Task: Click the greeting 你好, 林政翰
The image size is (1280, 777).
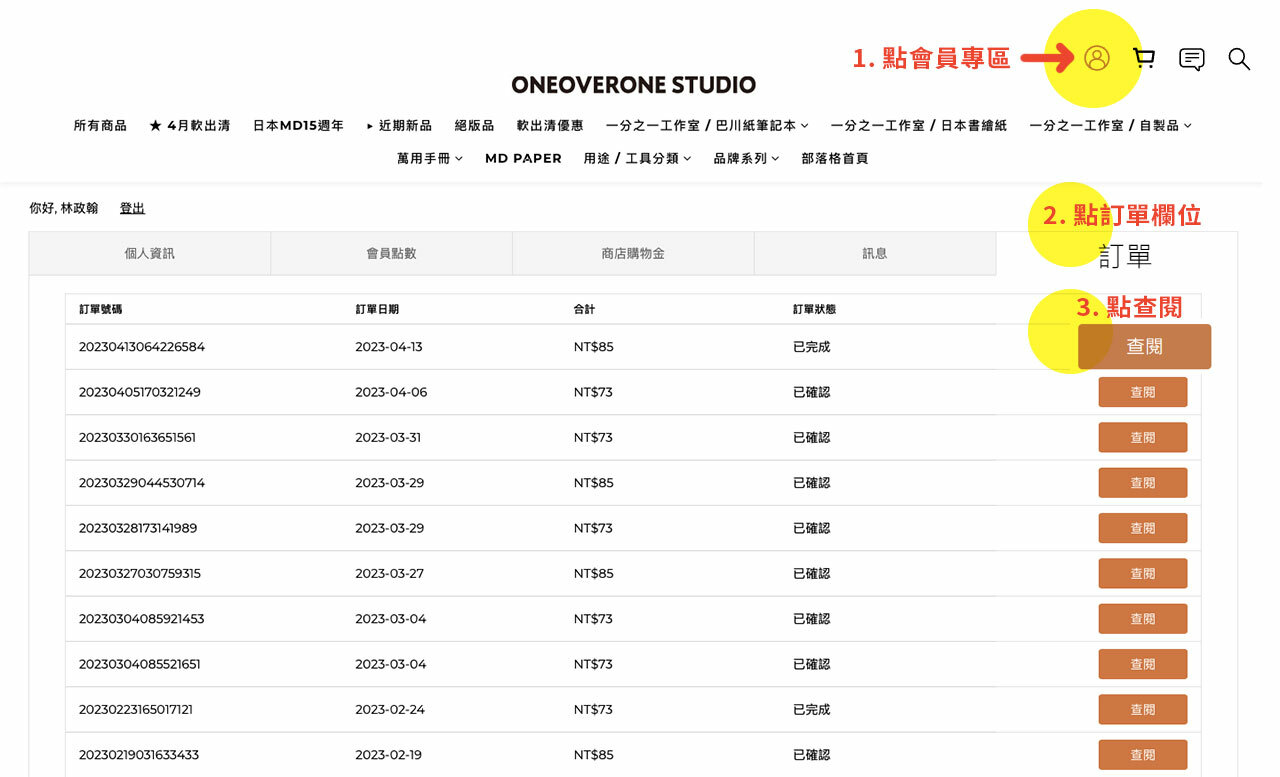Action: [x=64, y=209]
